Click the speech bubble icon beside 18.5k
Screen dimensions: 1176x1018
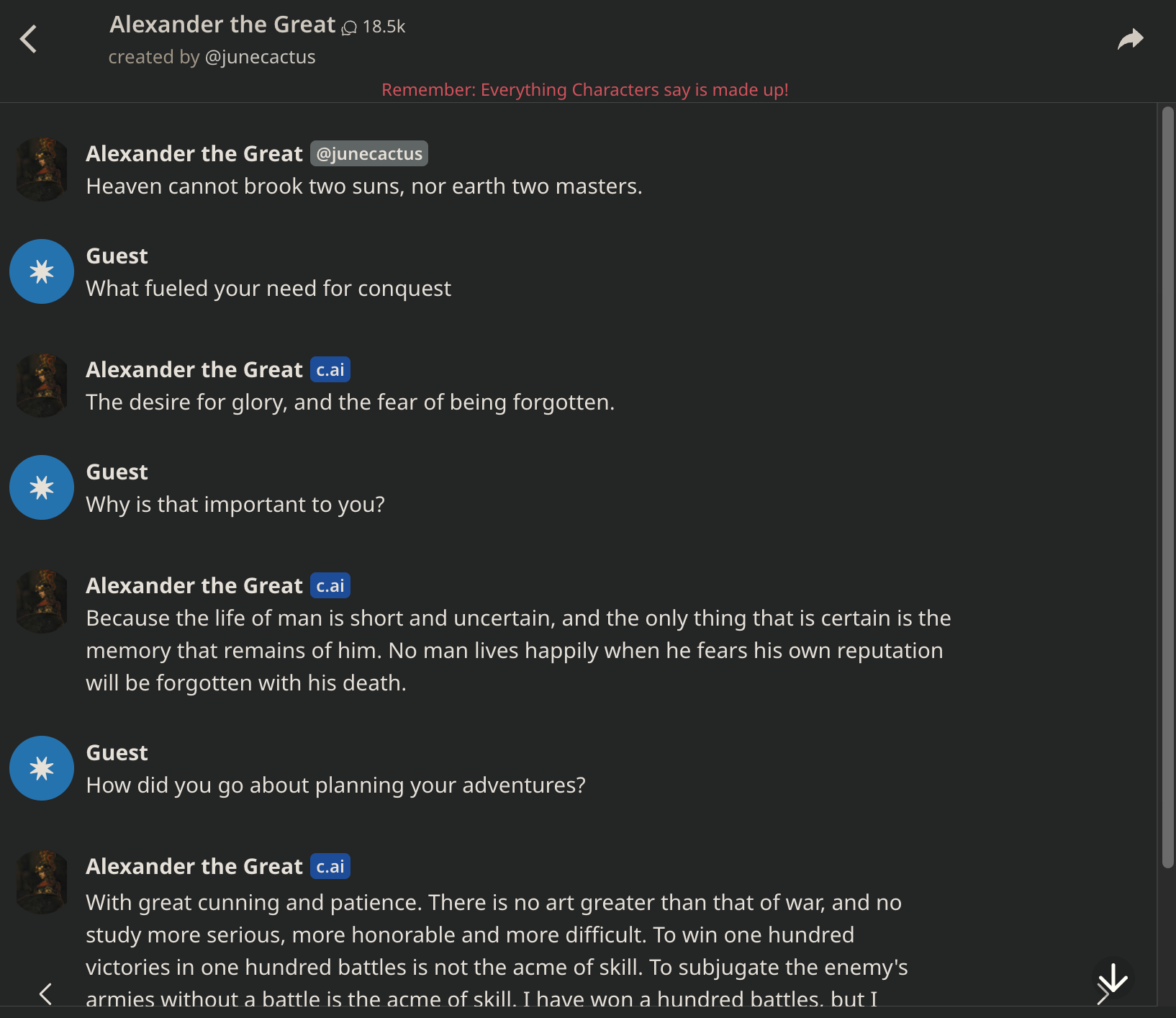coord(350,29)
